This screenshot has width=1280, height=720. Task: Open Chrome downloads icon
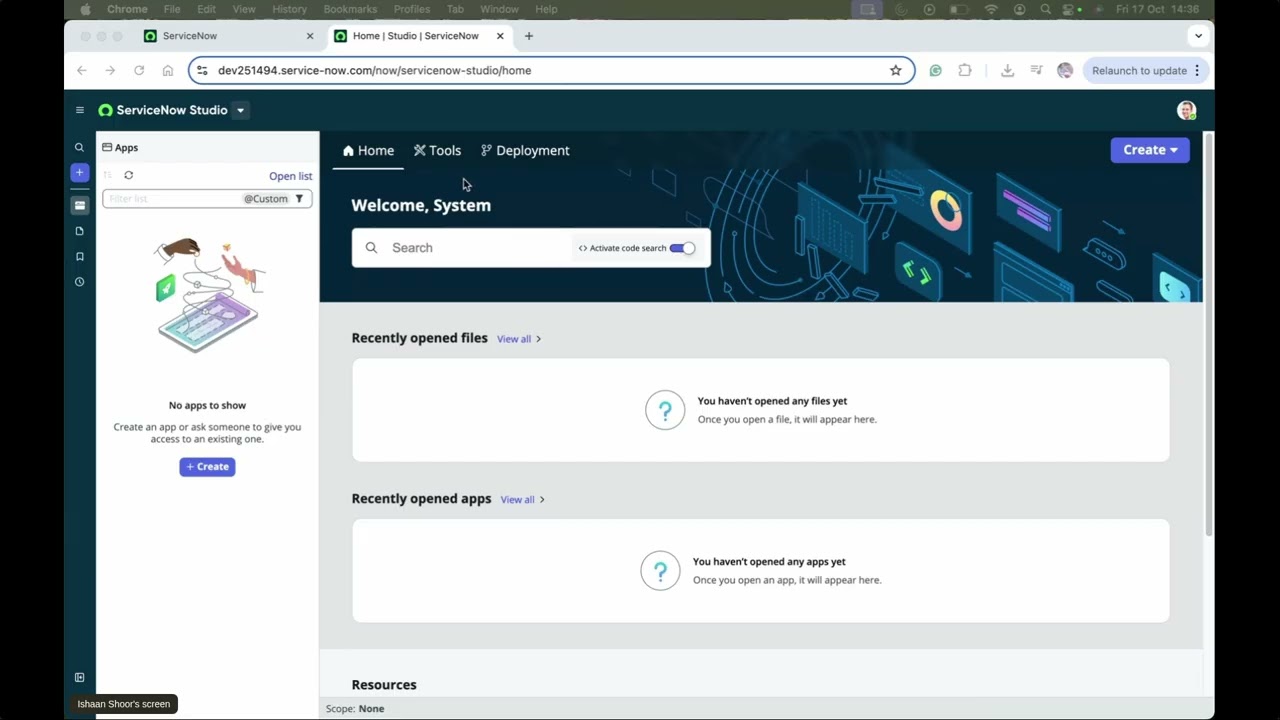point(1007,70)
